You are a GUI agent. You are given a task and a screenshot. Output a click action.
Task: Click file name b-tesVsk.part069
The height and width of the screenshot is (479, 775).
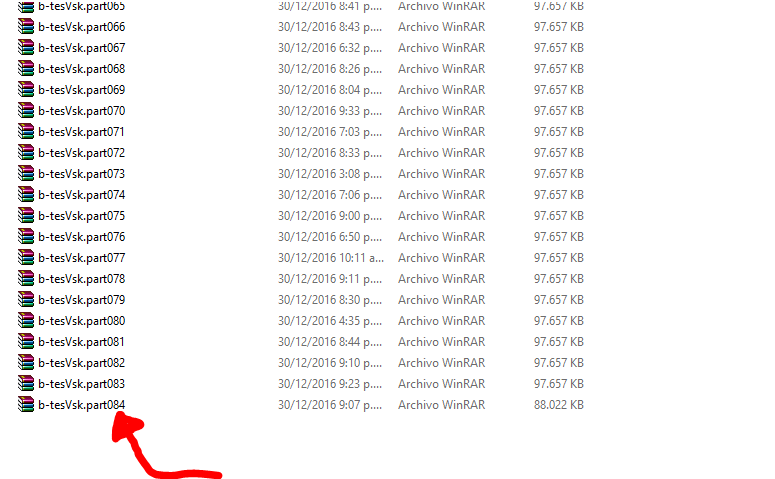pyautogui.click(x=82, y=90)
